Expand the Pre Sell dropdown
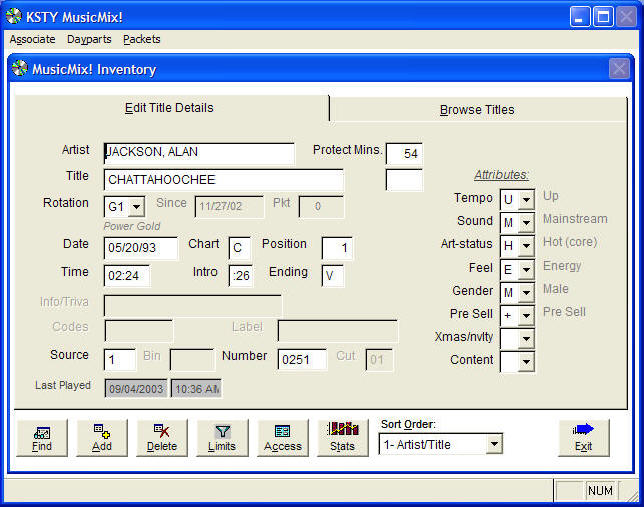 coord(526,316)
